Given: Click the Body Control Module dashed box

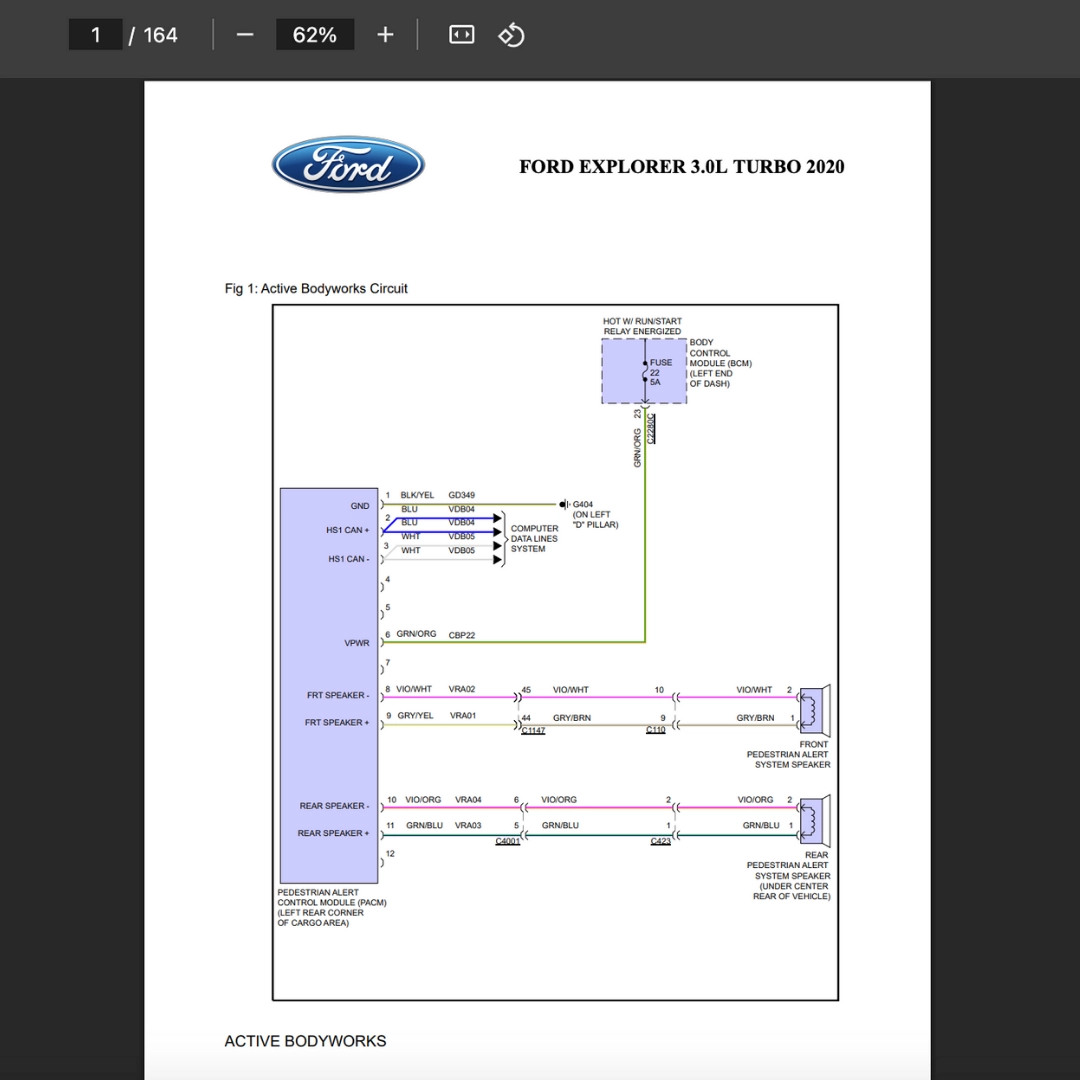Looking at the screenshot, I should pyautogui.click(x=644, y=371).
